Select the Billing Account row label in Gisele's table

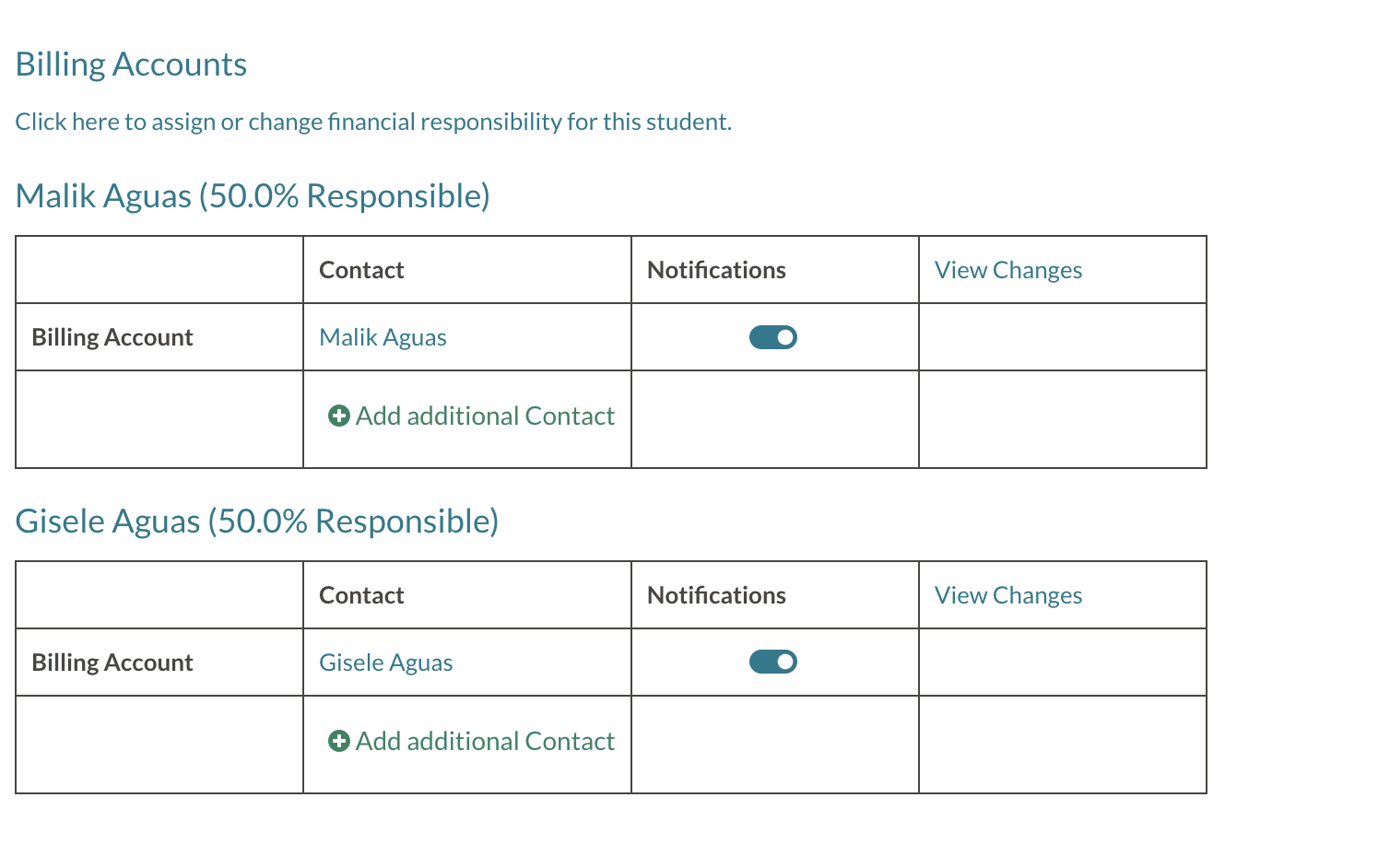[112, 663]
